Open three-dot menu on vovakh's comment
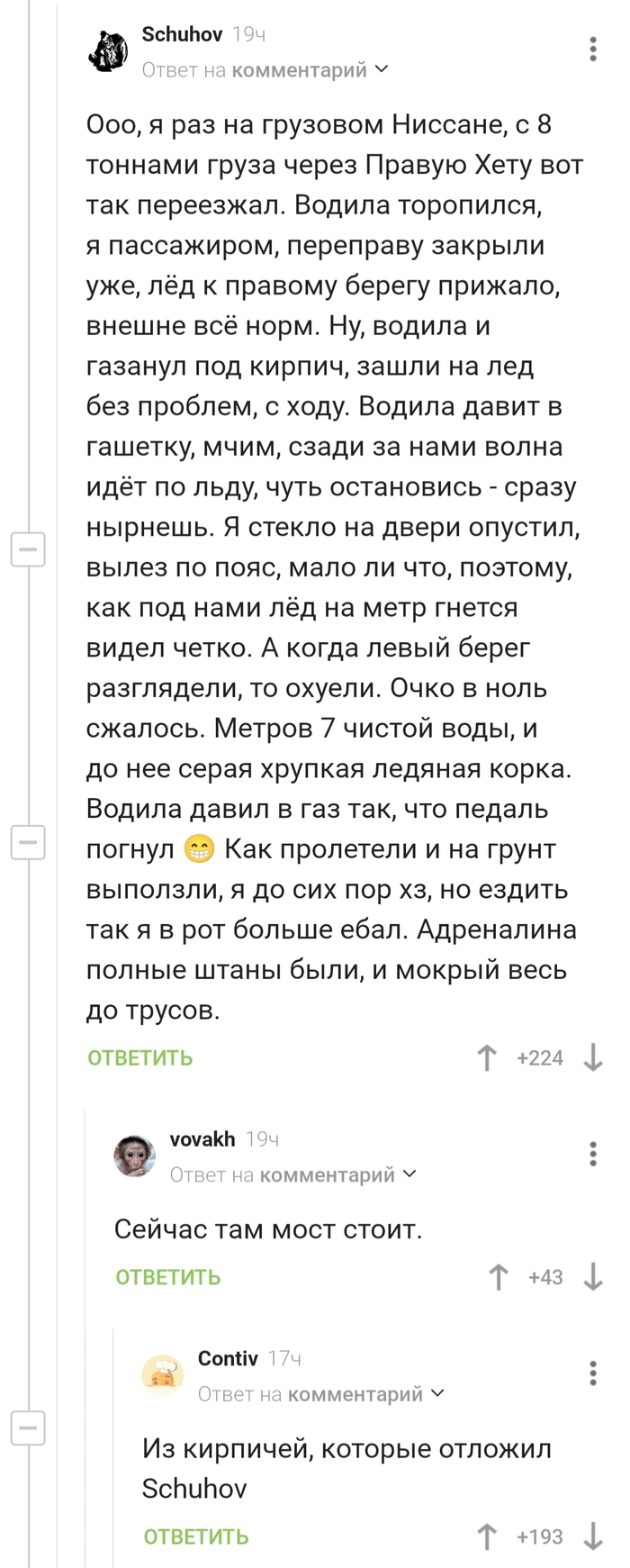The image size is (630, 1568). 592,1154
